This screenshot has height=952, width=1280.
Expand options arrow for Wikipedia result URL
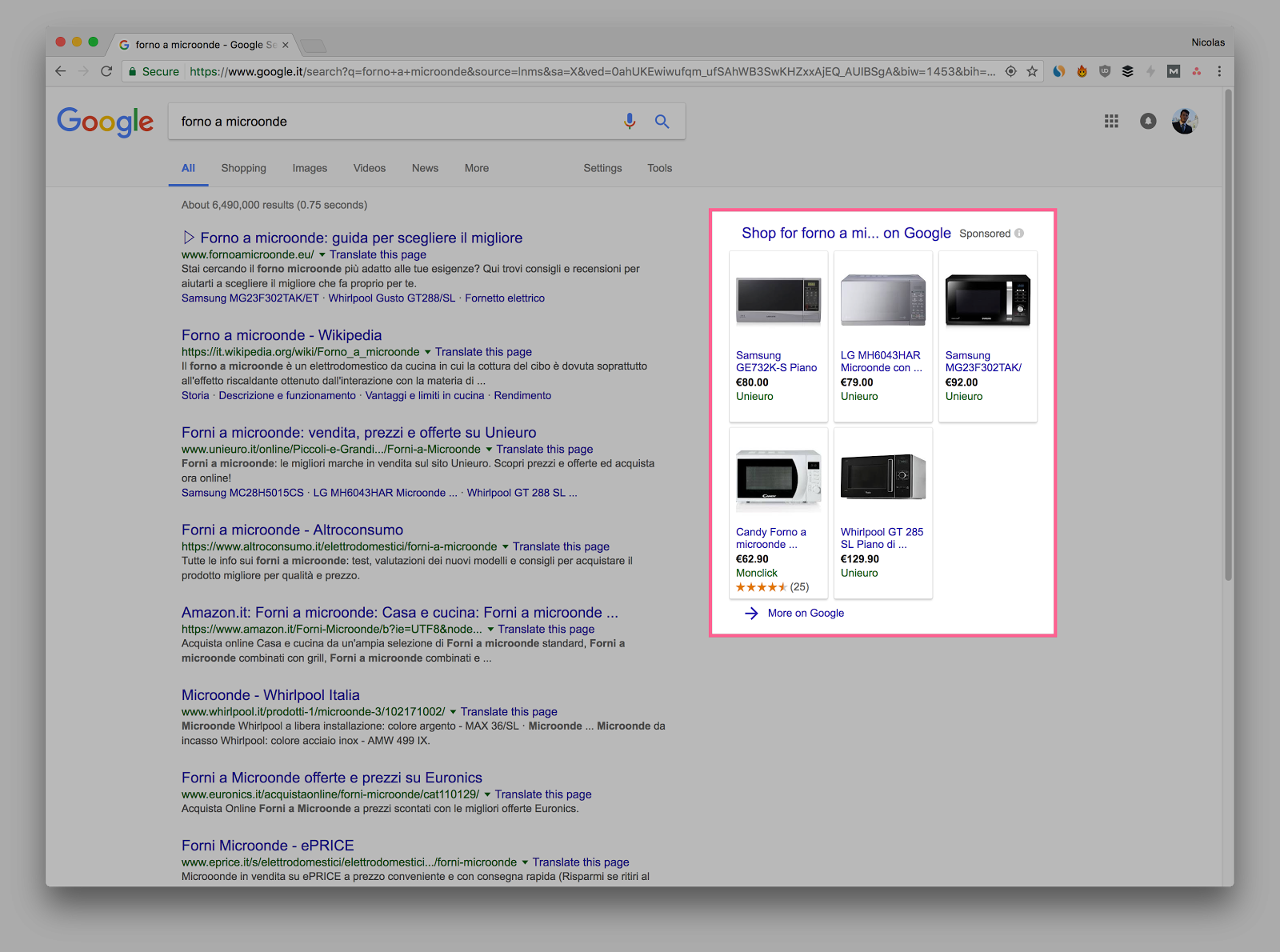coord(427,352)
